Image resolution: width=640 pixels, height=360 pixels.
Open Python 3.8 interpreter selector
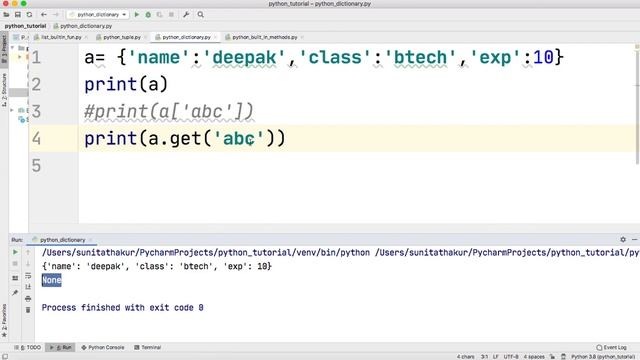tap(603, 357)
